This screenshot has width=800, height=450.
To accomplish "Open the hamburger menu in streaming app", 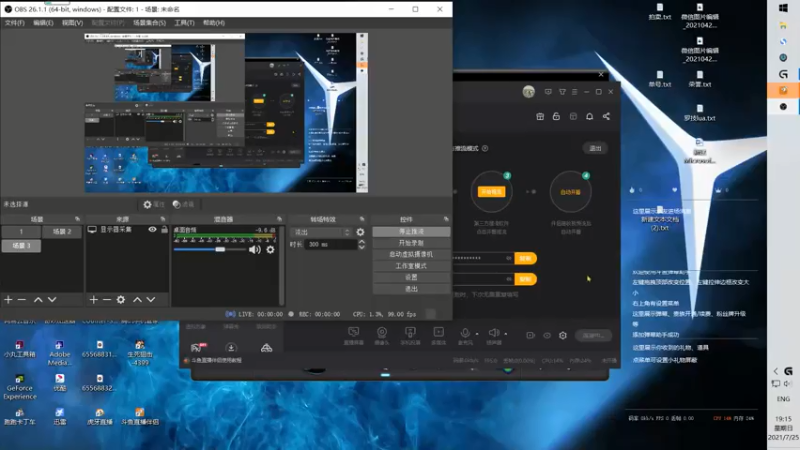I will tap(574, 92).
